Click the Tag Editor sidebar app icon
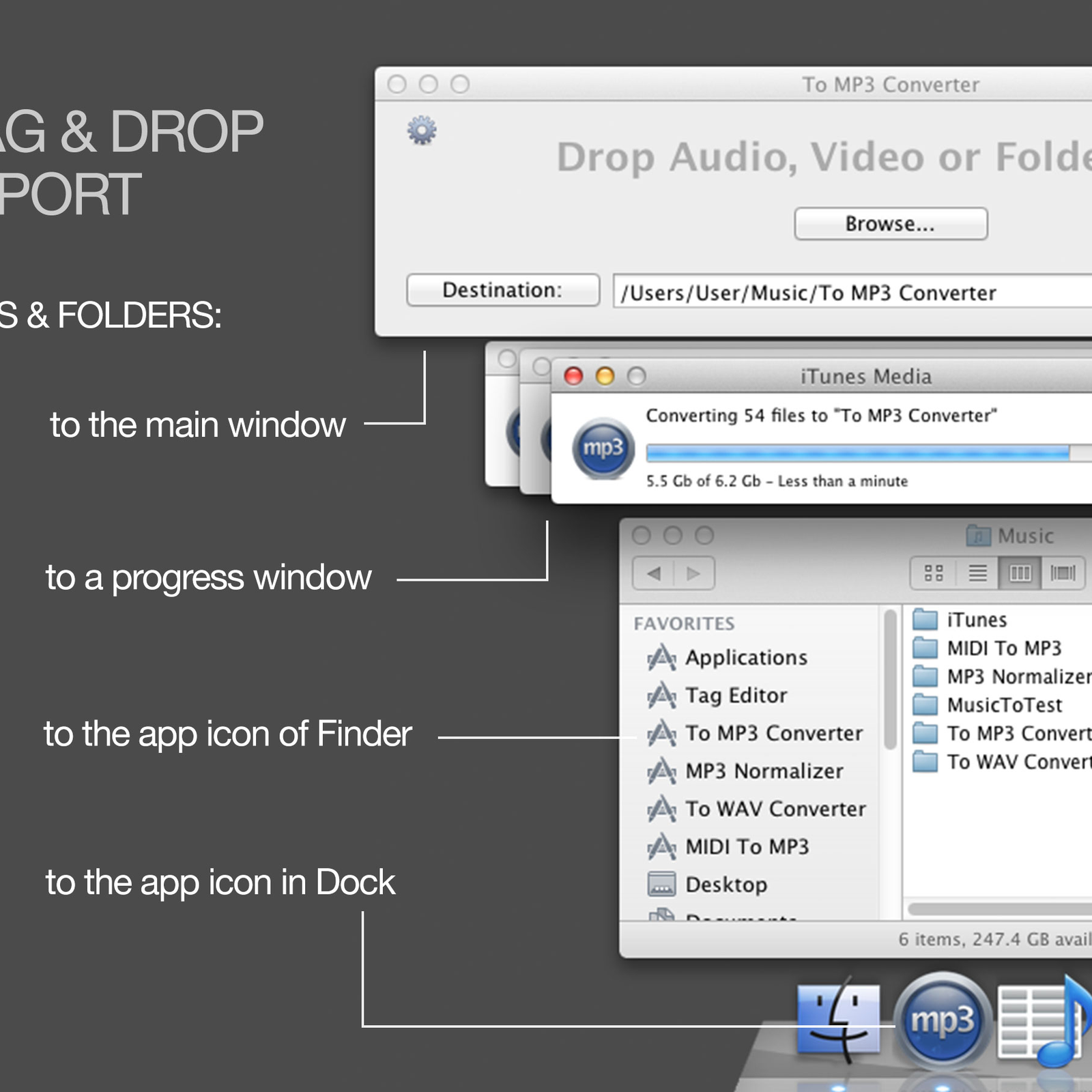 tap(661, 696)
